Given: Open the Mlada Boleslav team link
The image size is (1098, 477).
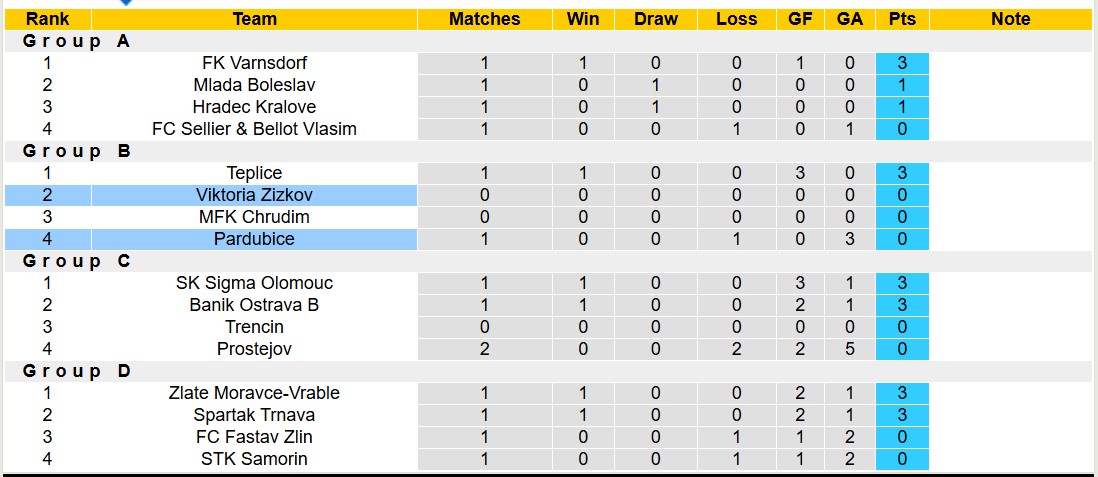Looking at the screenshot, I should click(254, 85).
